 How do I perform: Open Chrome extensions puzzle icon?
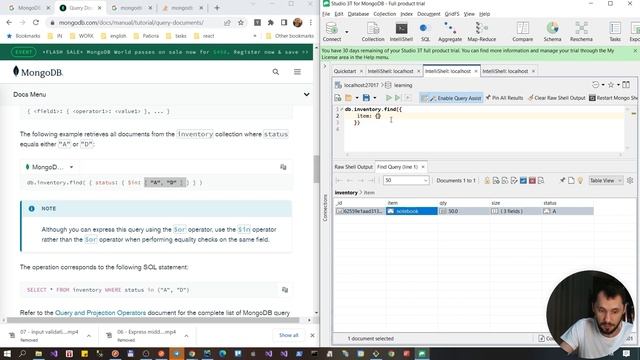pyautogui.click(x=271, y=23)
